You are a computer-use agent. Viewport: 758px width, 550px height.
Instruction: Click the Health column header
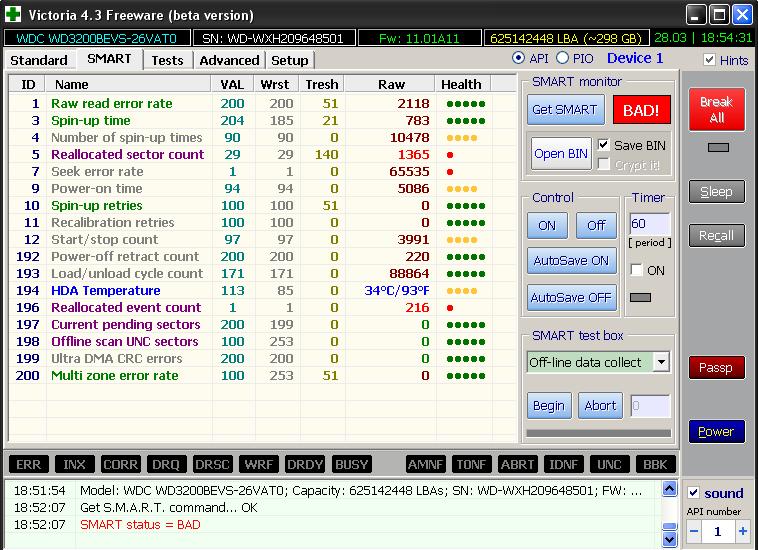[x=463, y=85]
